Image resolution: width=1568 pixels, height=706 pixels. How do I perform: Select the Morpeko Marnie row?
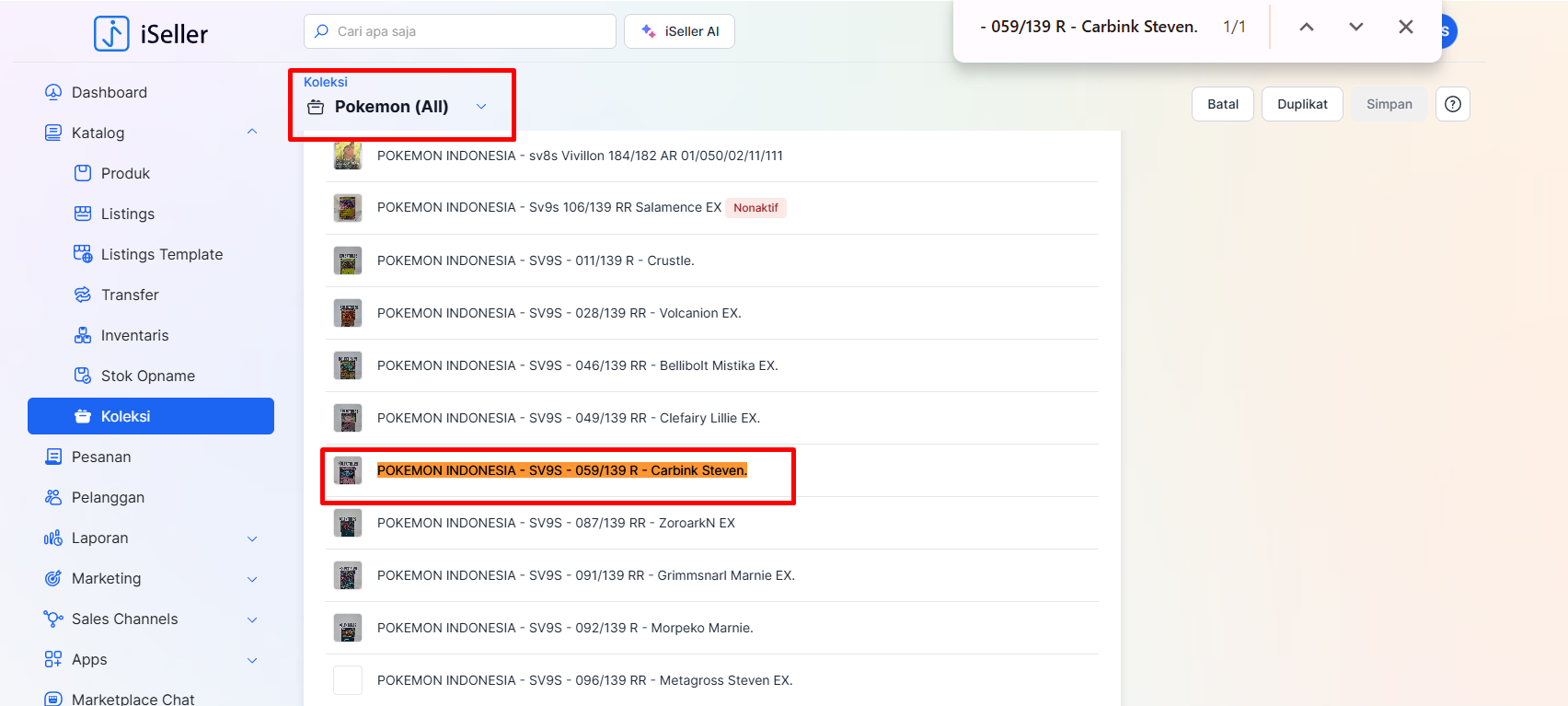click(x=712, y=628)
